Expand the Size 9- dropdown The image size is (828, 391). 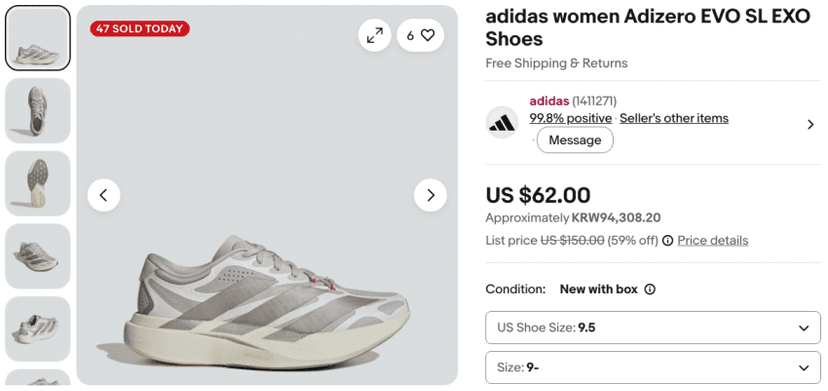(x=653, y=367)
